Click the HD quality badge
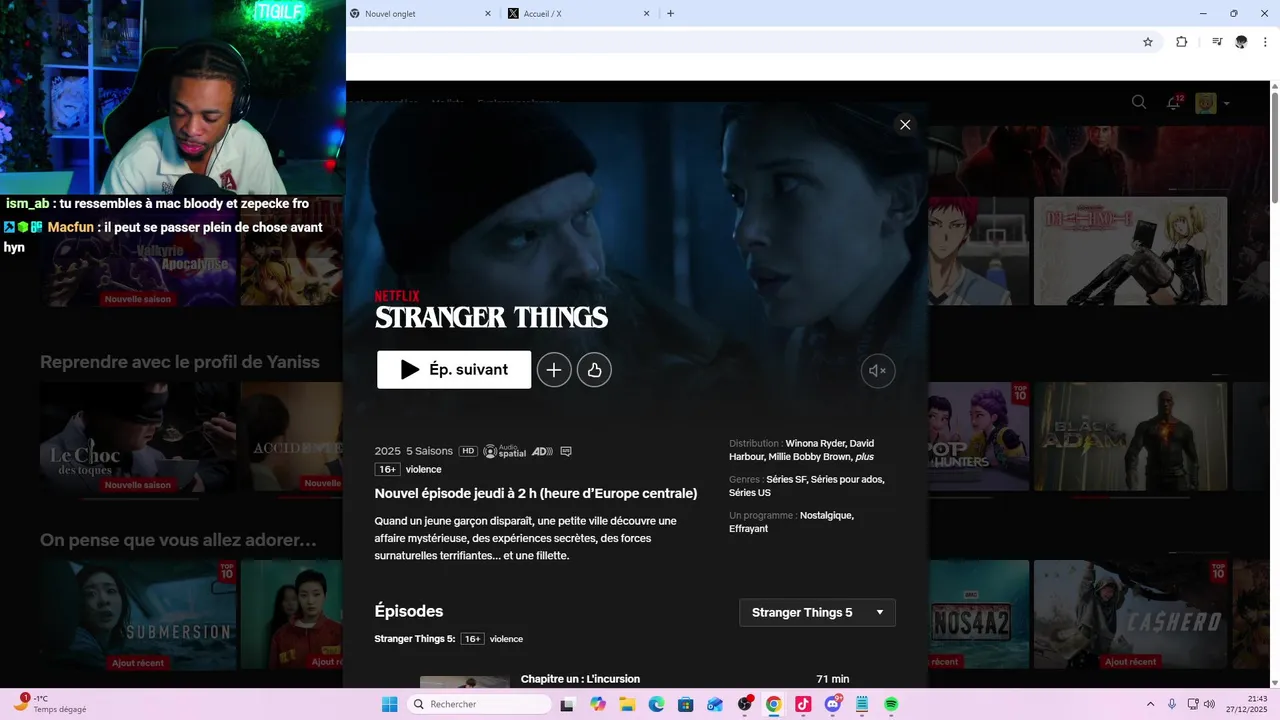The width and height of the screenshot is (1280, 720). 468,451
